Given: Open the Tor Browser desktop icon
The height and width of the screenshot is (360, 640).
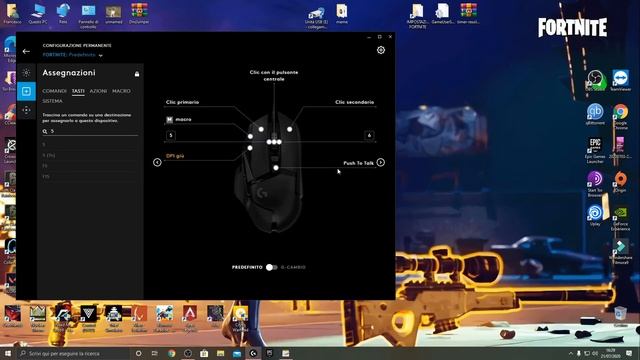Looking at the screenshot, I should 595,184.
